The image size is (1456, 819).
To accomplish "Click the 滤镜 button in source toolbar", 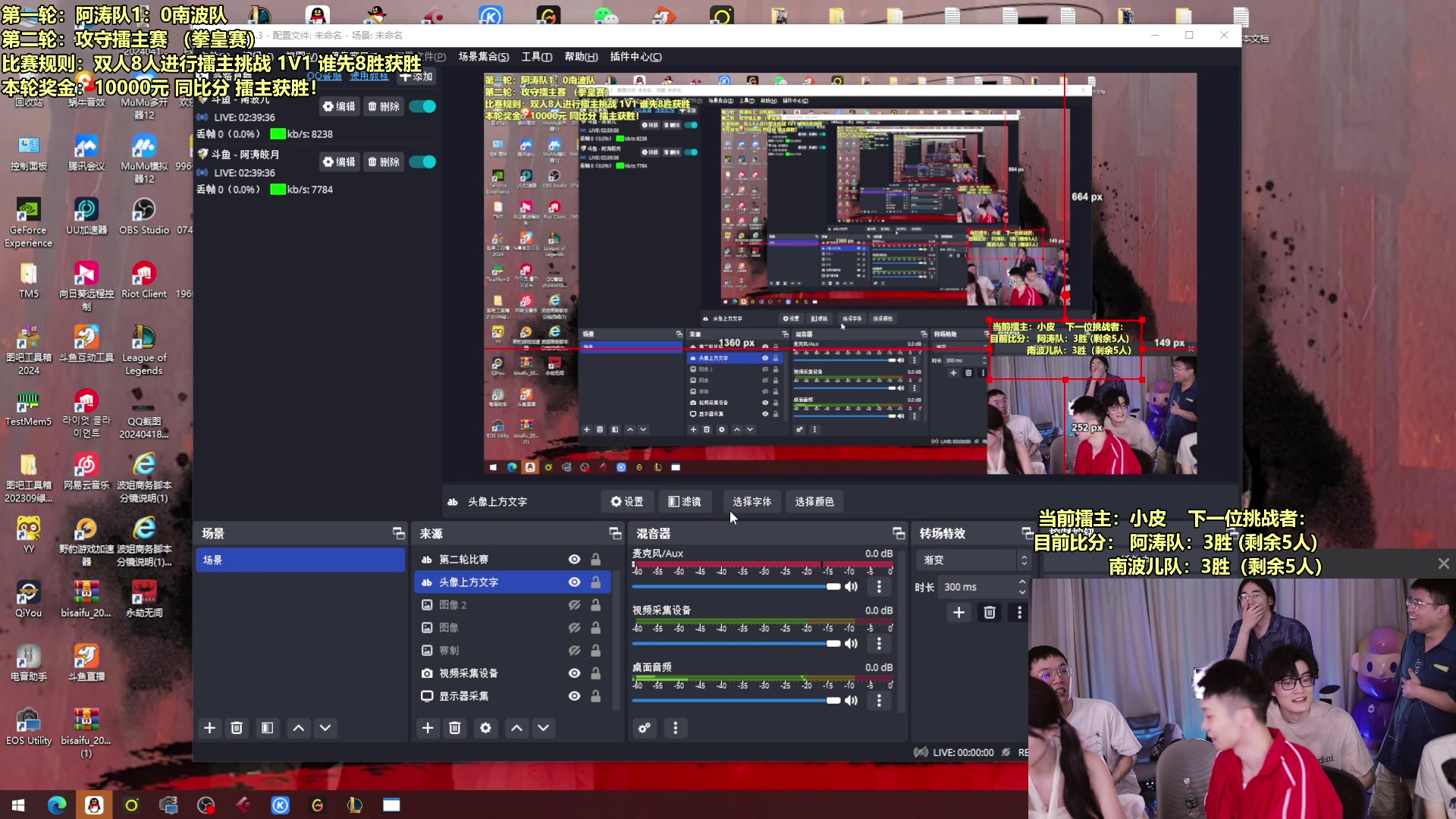I will pyautogui.click(x=684, y=501).
